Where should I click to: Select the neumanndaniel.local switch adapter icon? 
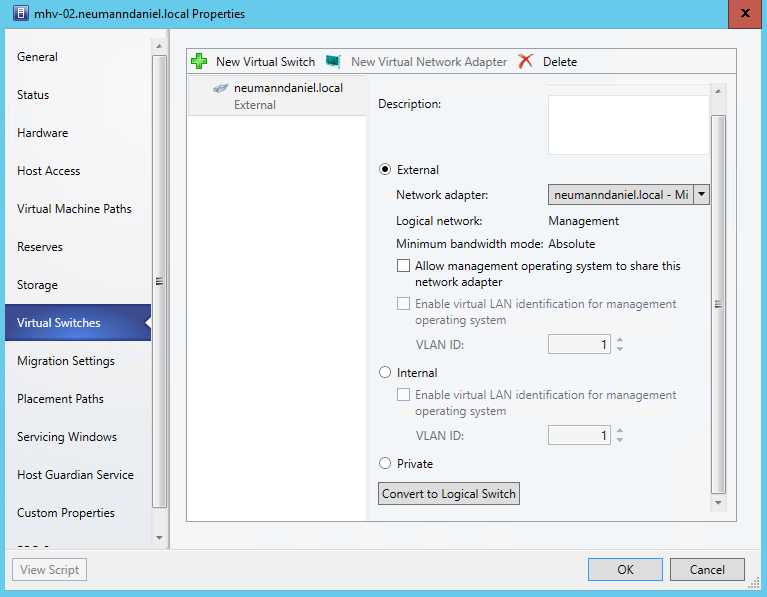pyautogui.click(x=221, y=88)
